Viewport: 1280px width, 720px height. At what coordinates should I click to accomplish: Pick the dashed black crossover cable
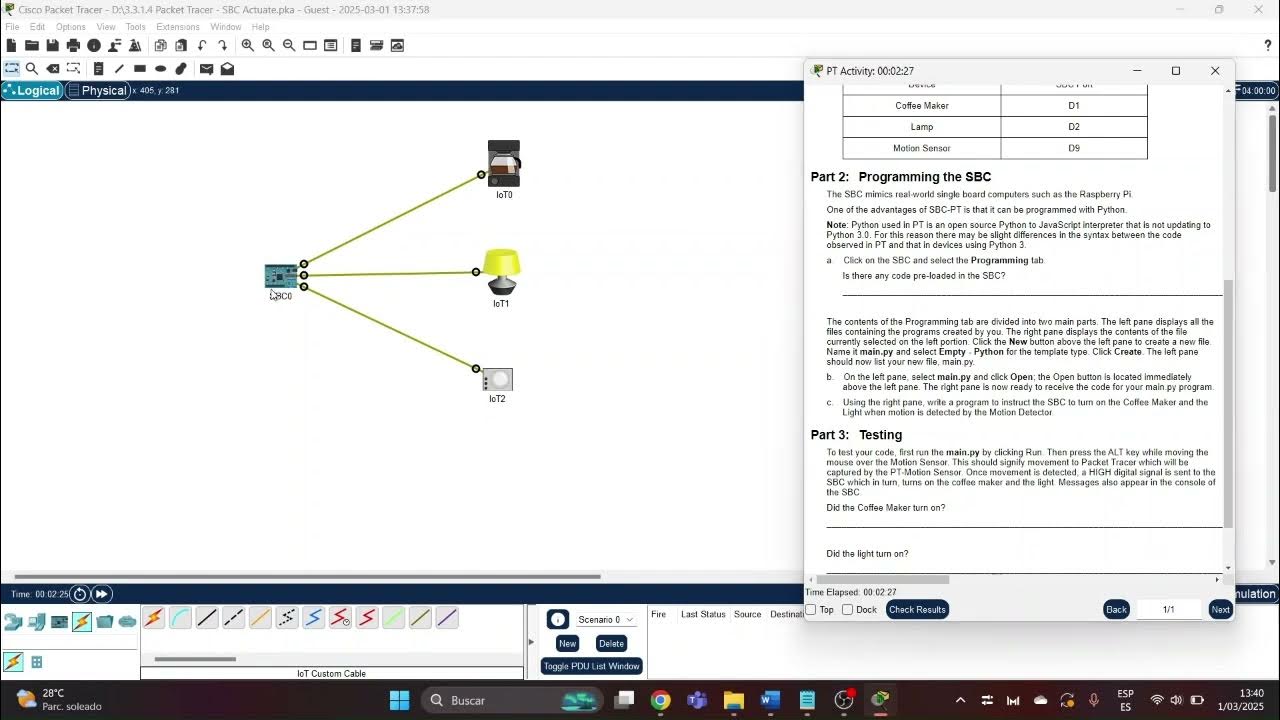(x=234, y=618)
